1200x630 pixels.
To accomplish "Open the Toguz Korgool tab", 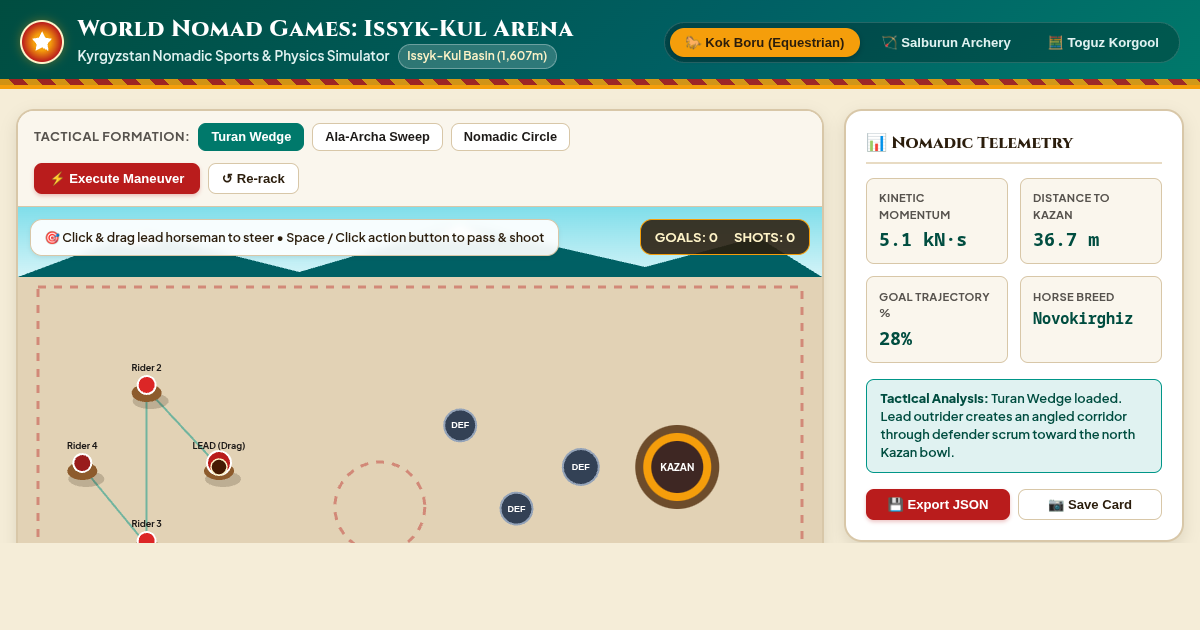I will click(x=1103, y=42).
